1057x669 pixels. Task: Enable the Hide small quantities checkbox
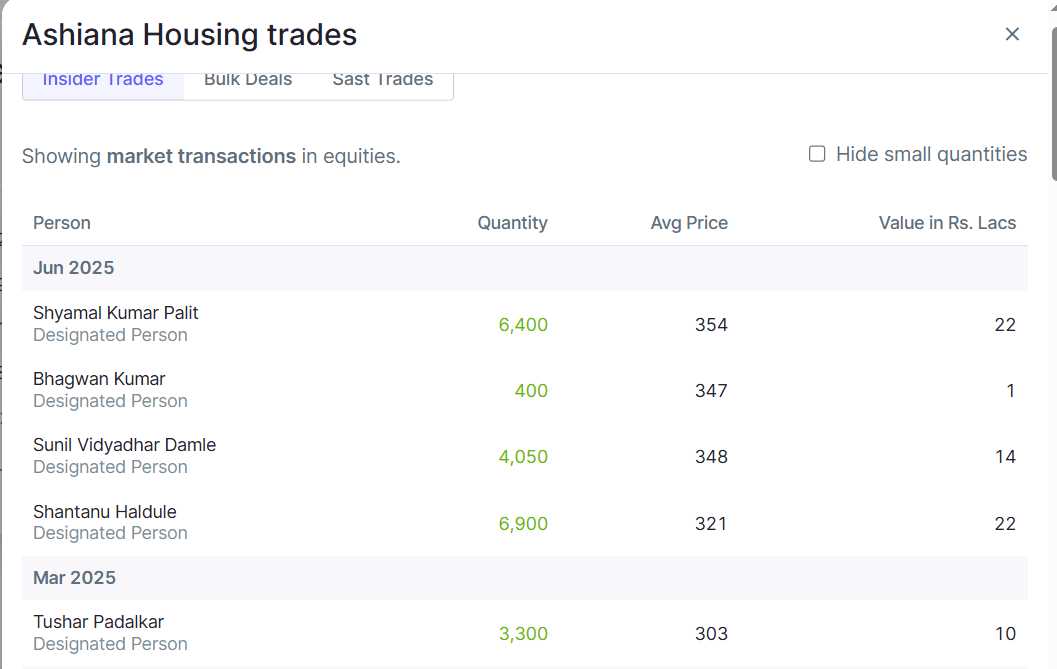817,154
